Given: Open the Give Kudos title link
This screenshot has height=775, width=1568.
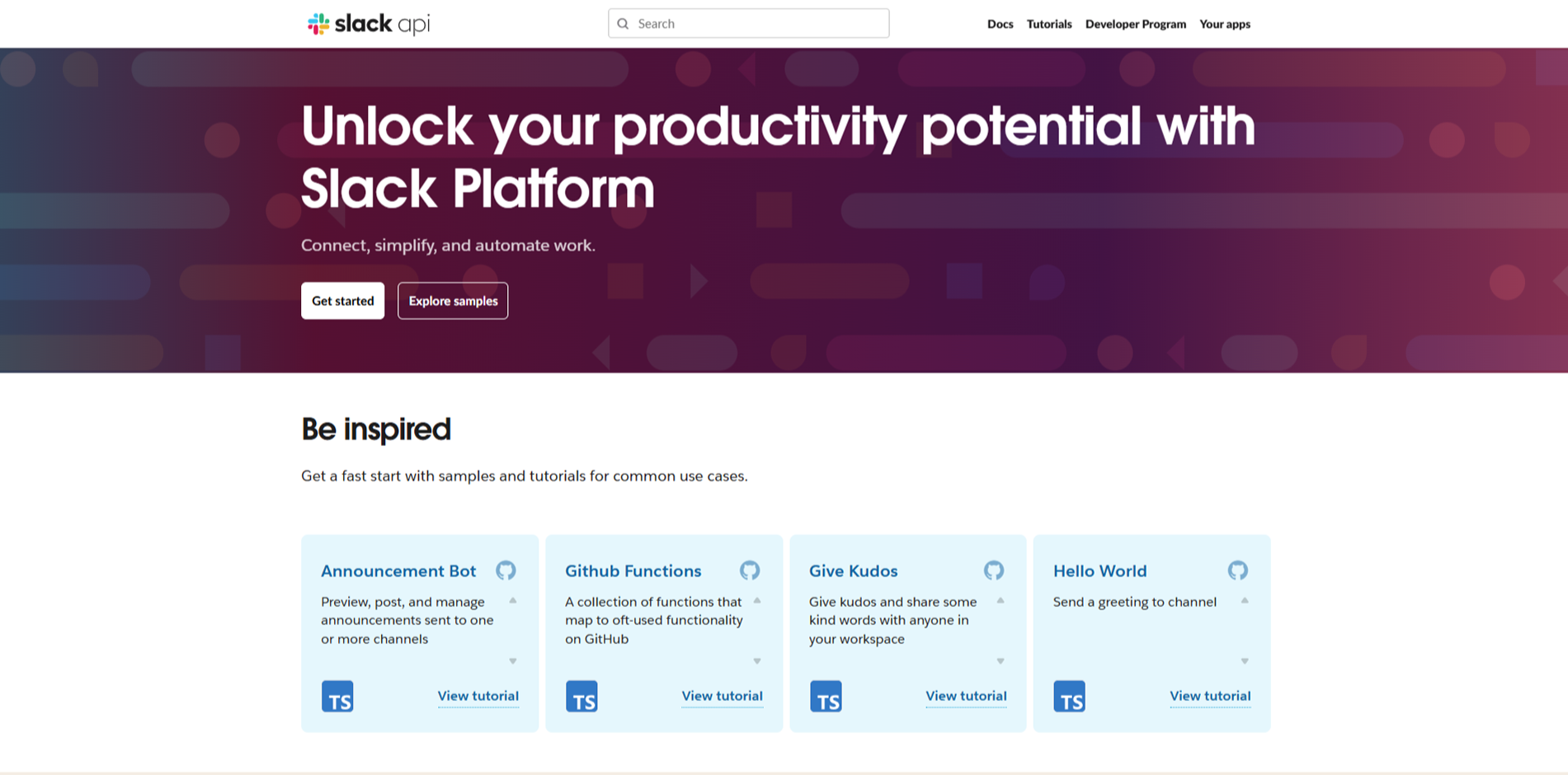Looking at the screenshot, I should pyautogui.click(x=853, y=571).
